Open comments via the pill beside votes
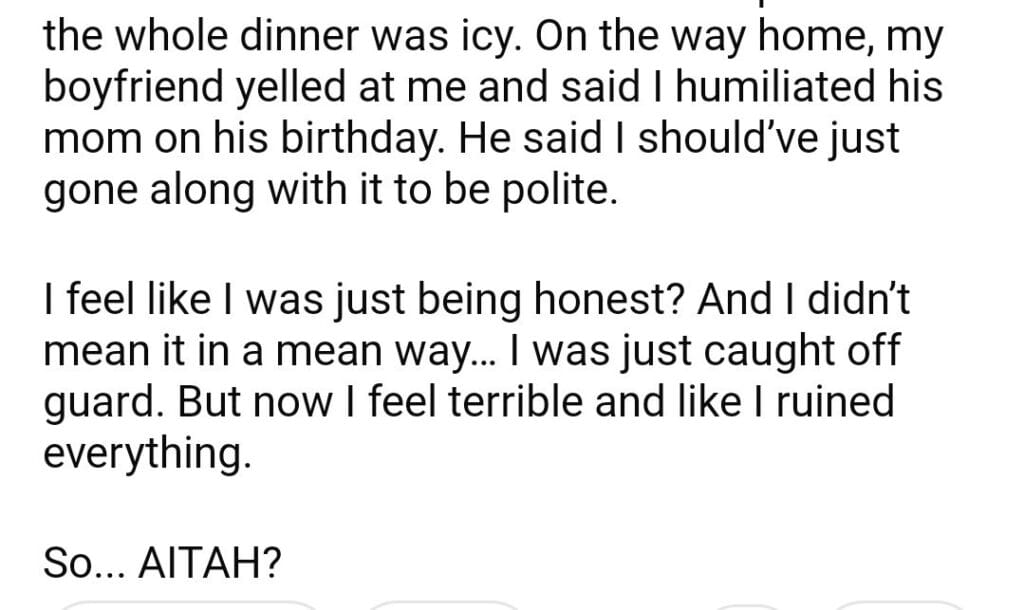The image size is (1024, 610). (443, 605)
